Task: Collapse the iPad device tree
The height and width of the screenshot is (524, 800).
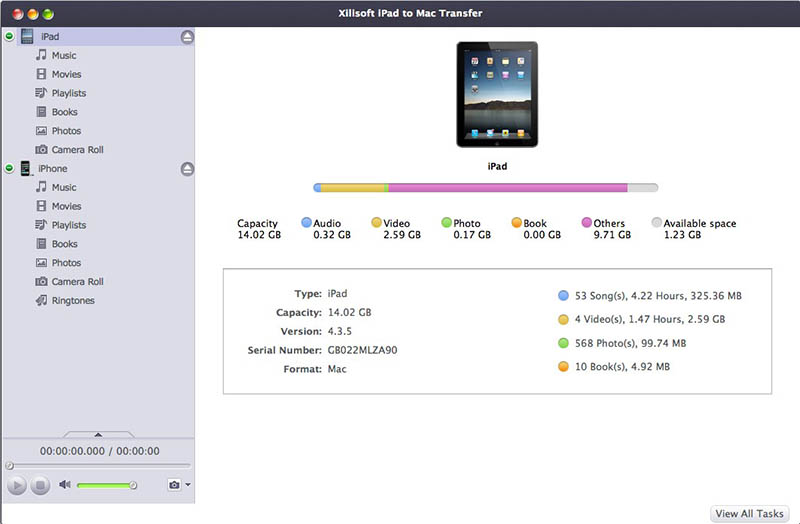Action: [x=9, y=37]
